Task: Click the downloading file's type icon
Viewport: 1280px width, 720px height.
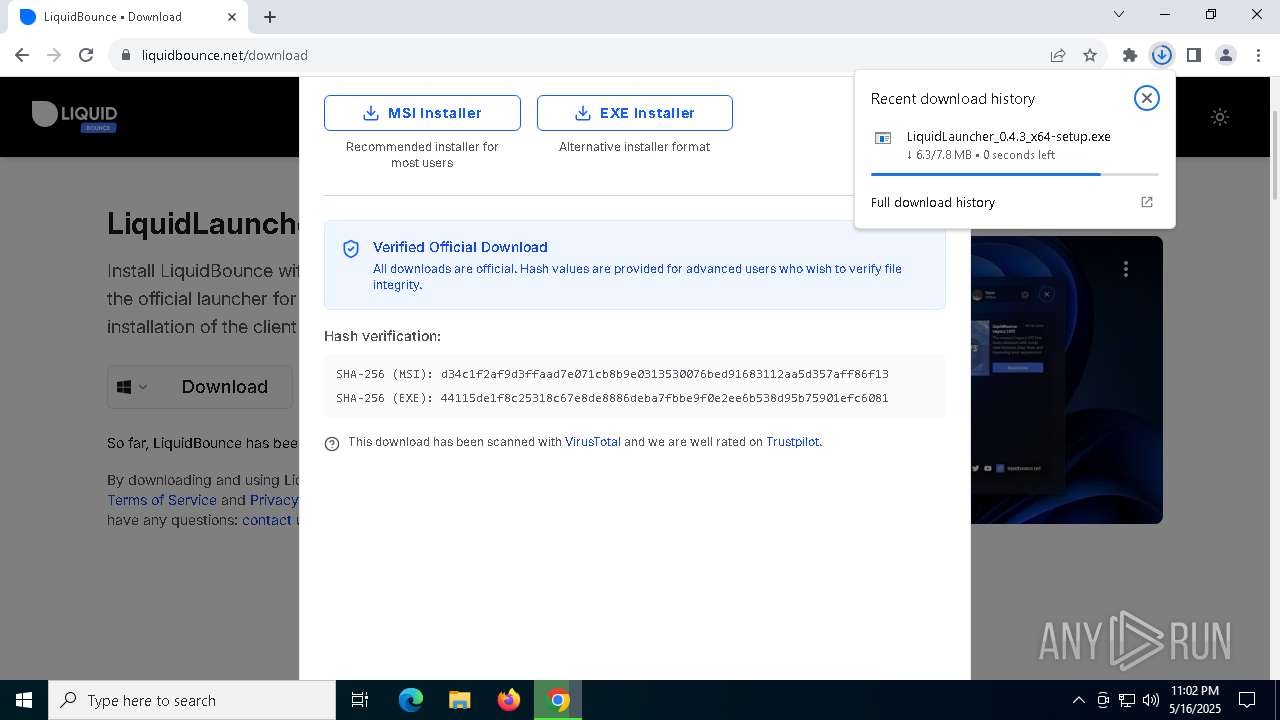Action: pyautogui.click(x=883, y=139)
